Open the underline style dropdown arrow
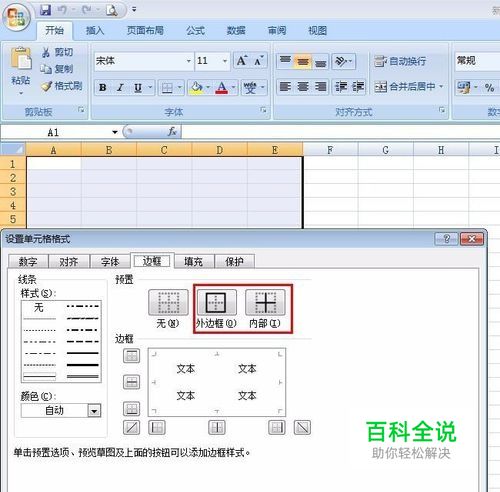The height and width of the screenshot is (492, 500). tap(150, 87)
